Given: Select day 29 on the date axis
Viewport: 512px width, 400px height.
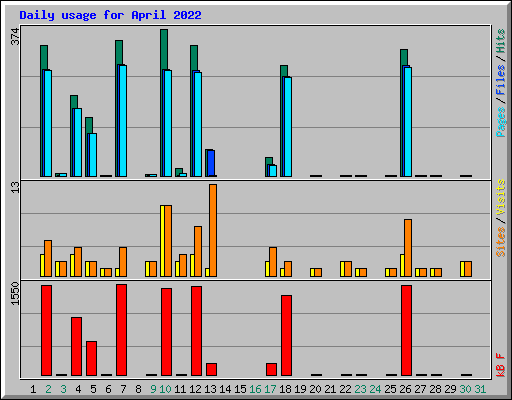Looking at the screenshot, I should coord(450,389).
